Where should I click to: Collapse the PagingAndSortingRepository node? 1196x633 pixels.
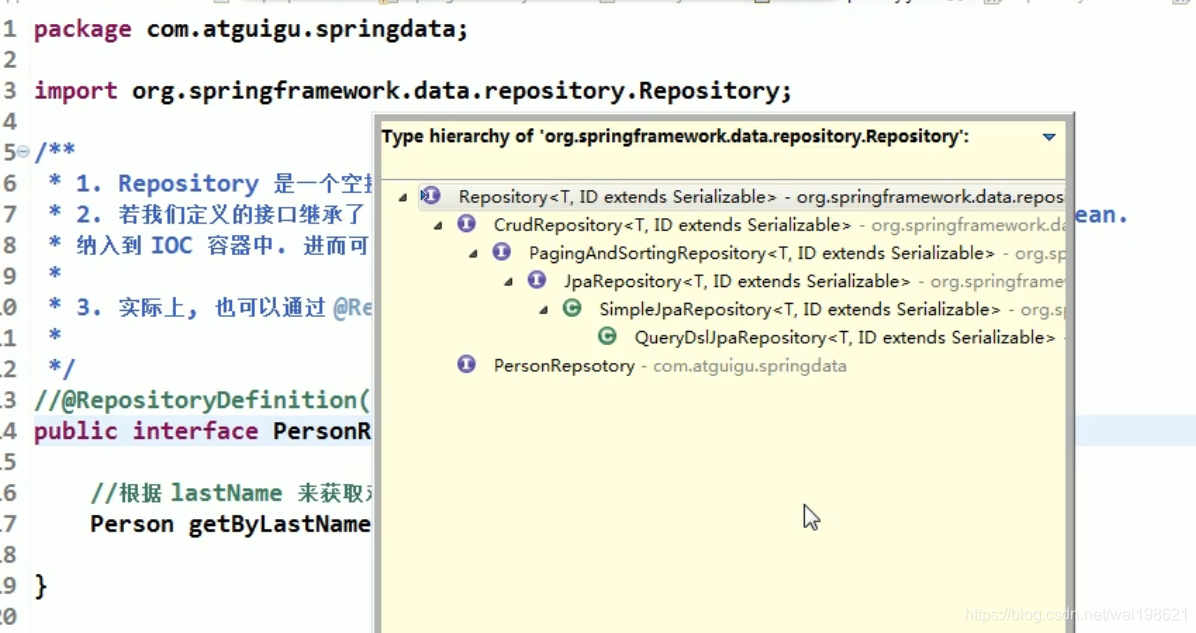tap(473, 254)
